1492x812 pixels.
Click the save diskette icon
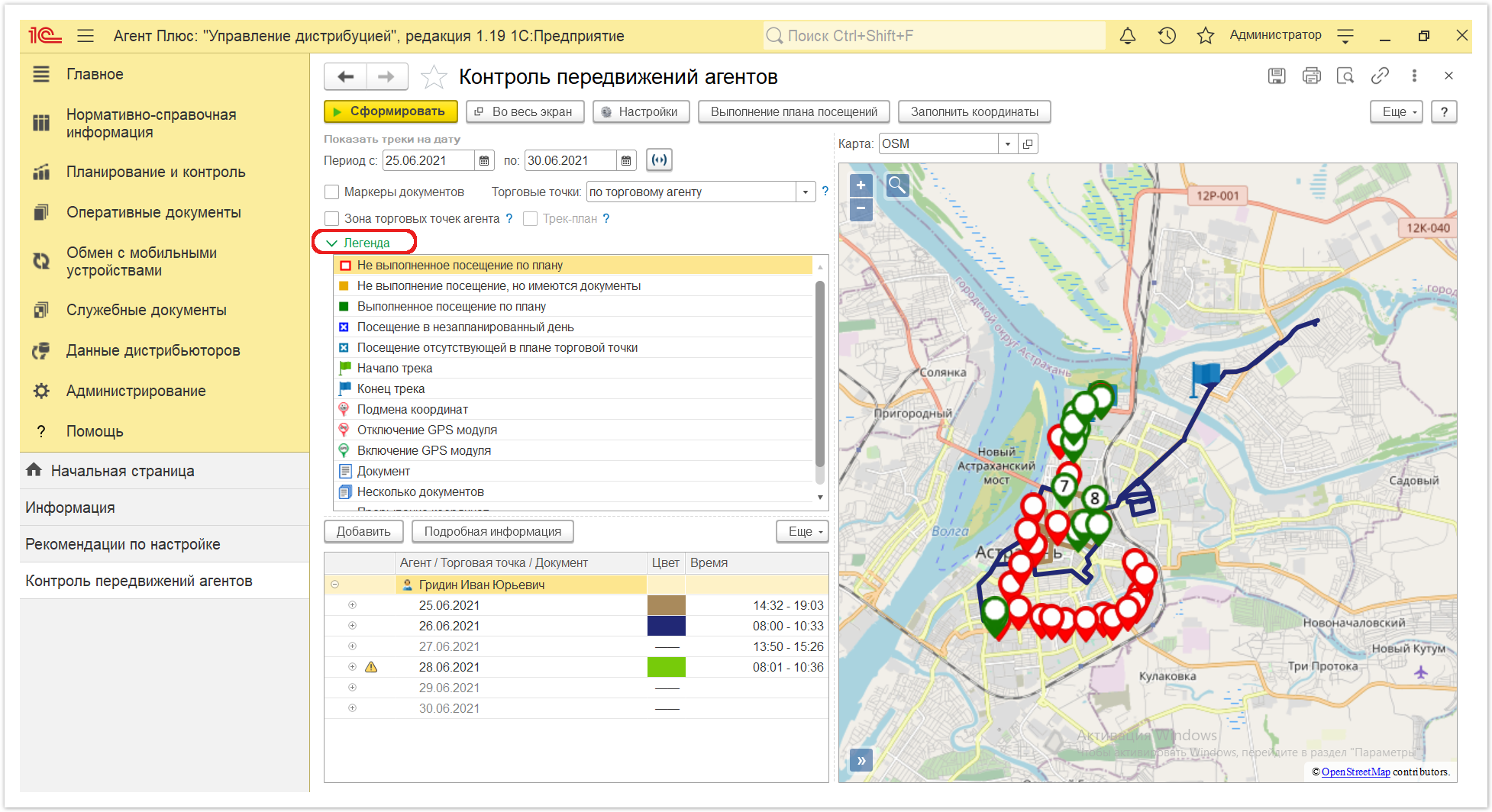pos(1277,76)
